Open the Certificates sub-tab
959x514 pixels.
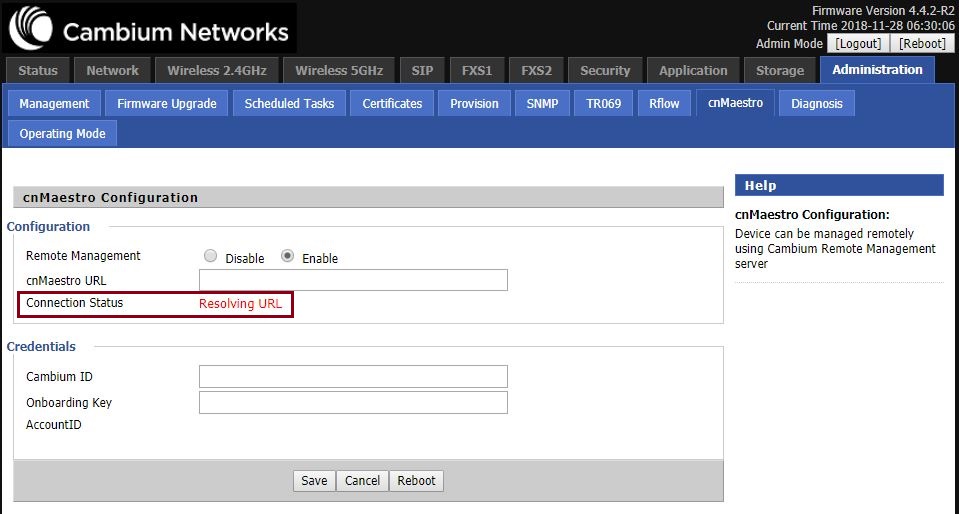pyautogui.click(x=392, y=103)
